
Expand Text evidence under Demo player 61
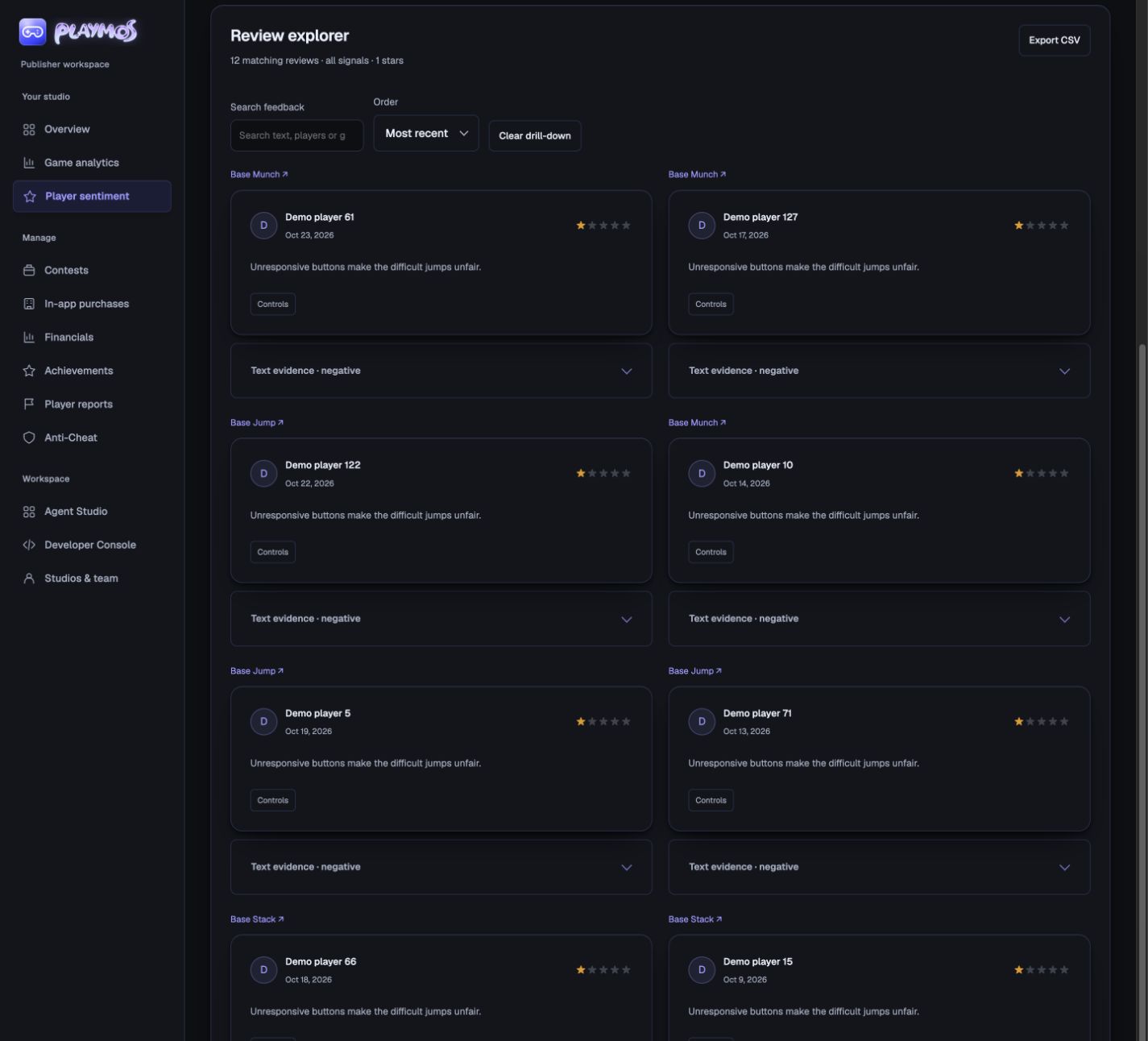point(441,371)
